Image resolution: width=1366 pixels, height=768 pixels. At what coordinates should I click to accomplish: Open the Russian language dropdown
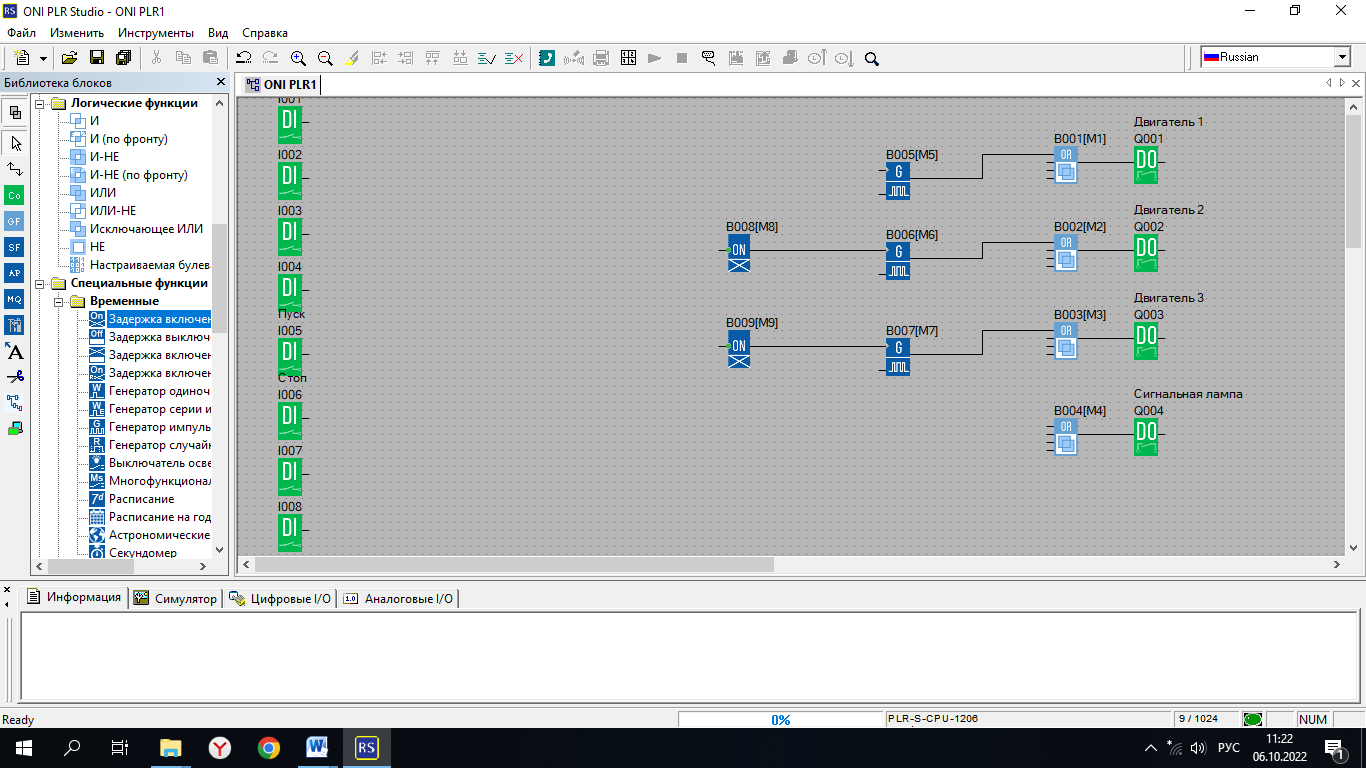1342,57
